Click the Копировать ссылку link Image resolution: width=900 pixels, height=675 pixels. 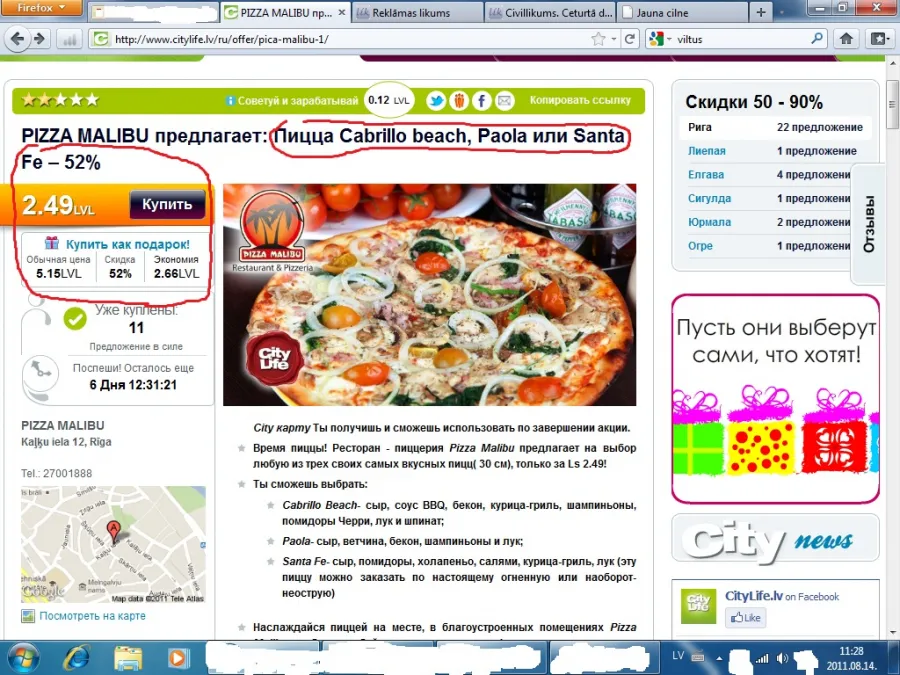[580, 100]
